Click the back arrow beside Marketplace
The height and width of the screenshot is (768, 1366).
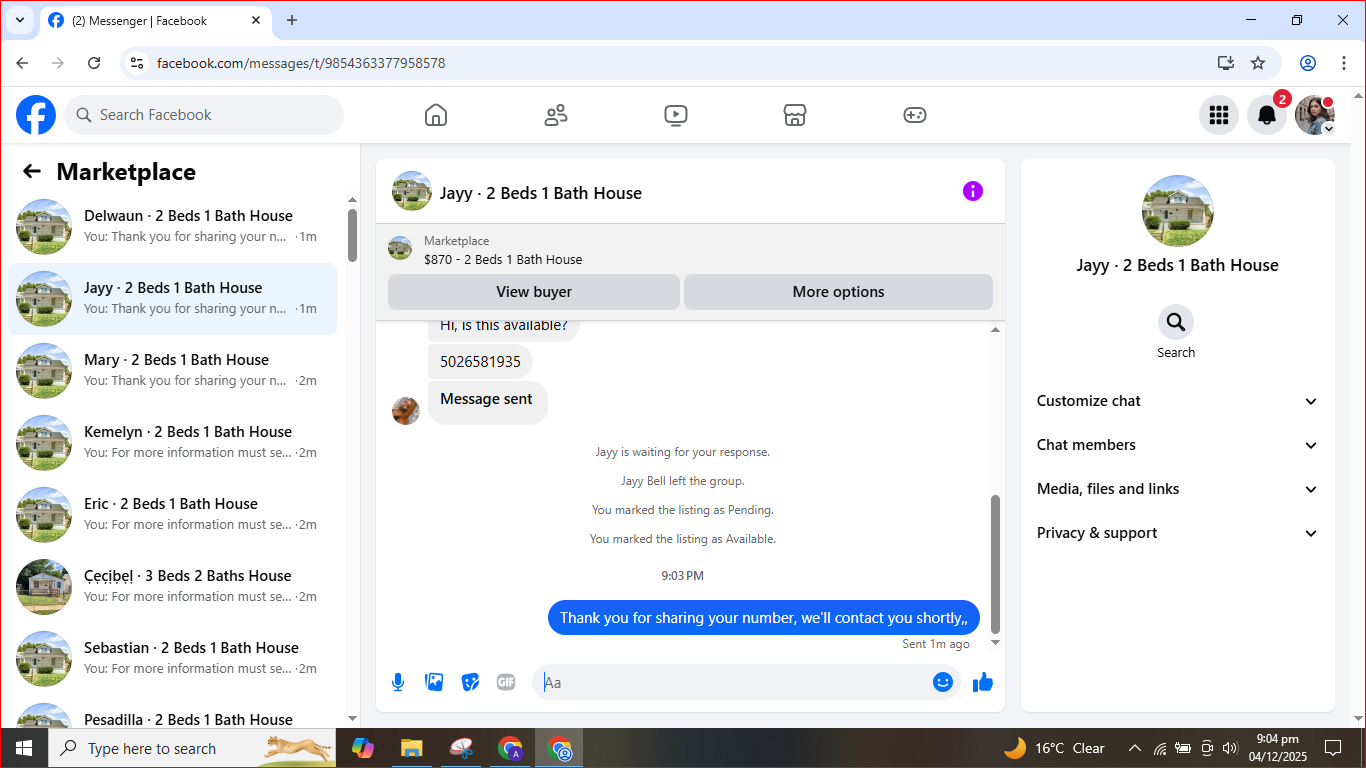coord(32,171)
